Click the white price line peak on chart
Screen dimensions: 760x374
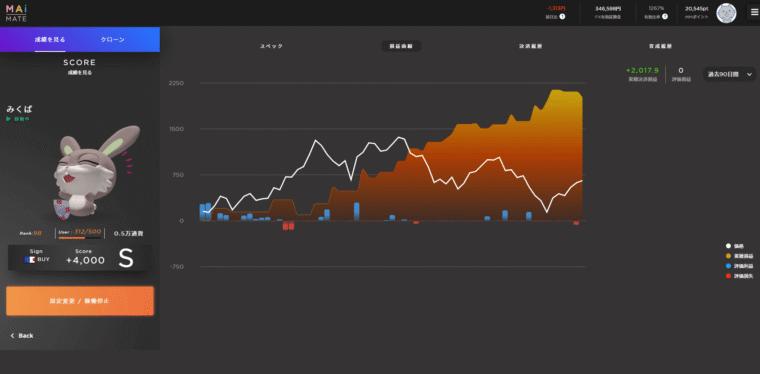point(399,137)
